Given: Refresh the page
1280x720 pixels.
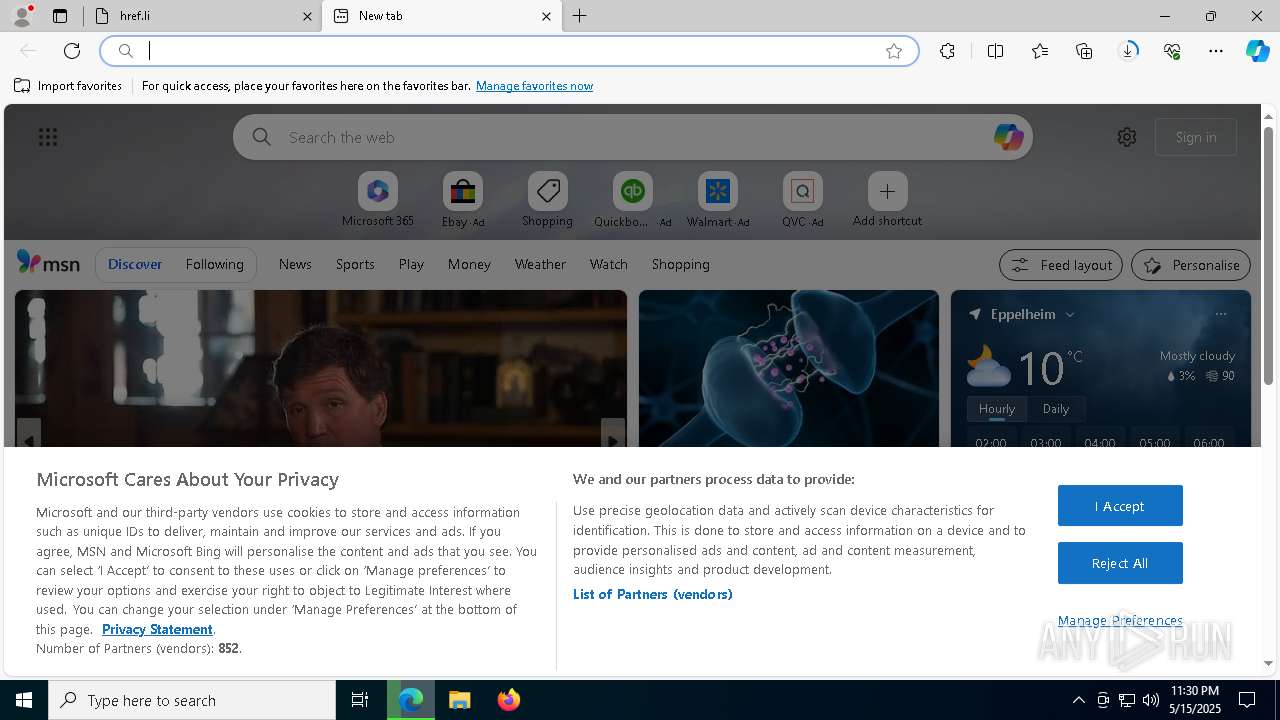Looking at the screenshot, I should click(x=72, y=51).
